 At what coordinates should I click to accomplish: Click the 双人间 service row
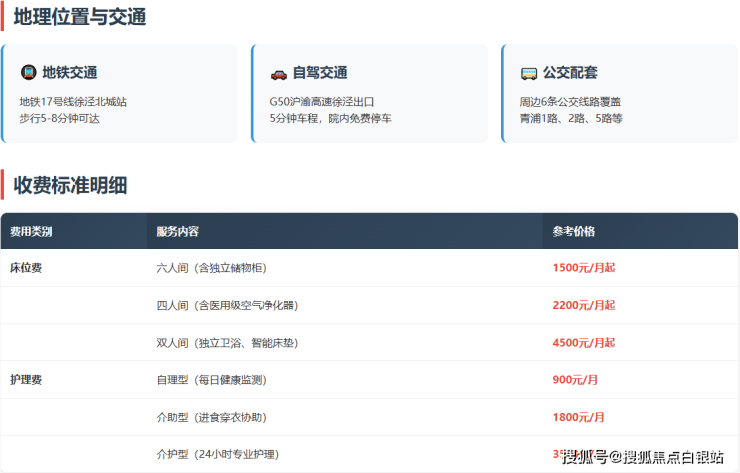point(227,343)
